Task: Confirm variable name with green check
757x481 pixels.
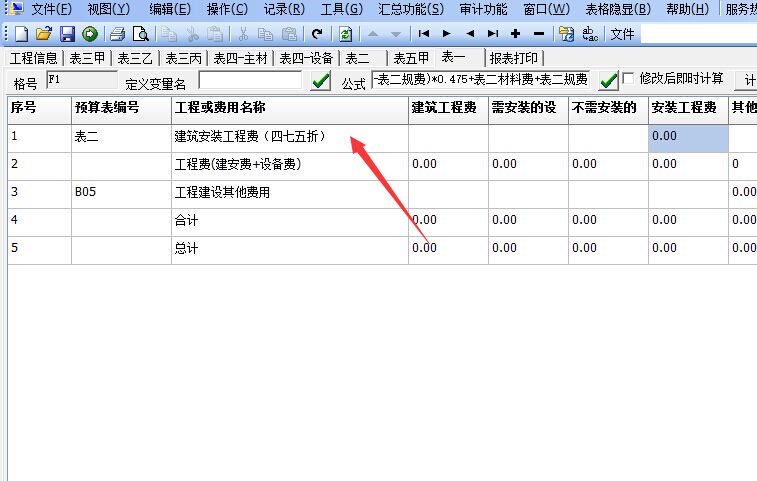Action: tap(321, 80)
